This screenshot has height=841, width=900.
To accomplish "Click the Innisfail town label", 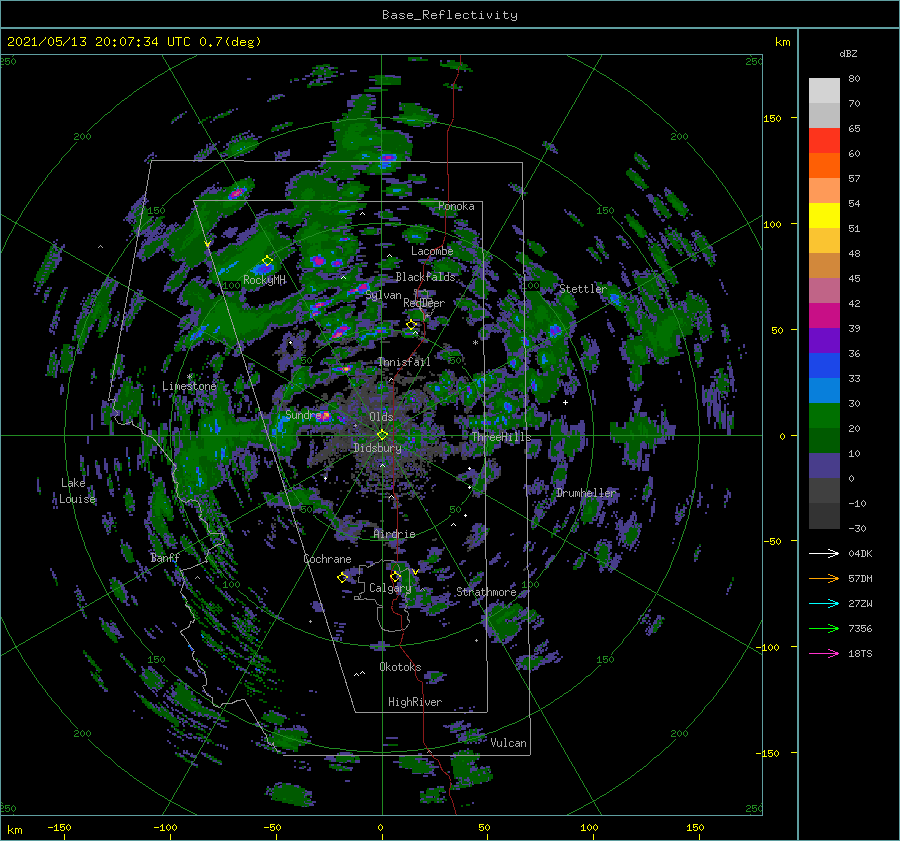I will 404,362.
